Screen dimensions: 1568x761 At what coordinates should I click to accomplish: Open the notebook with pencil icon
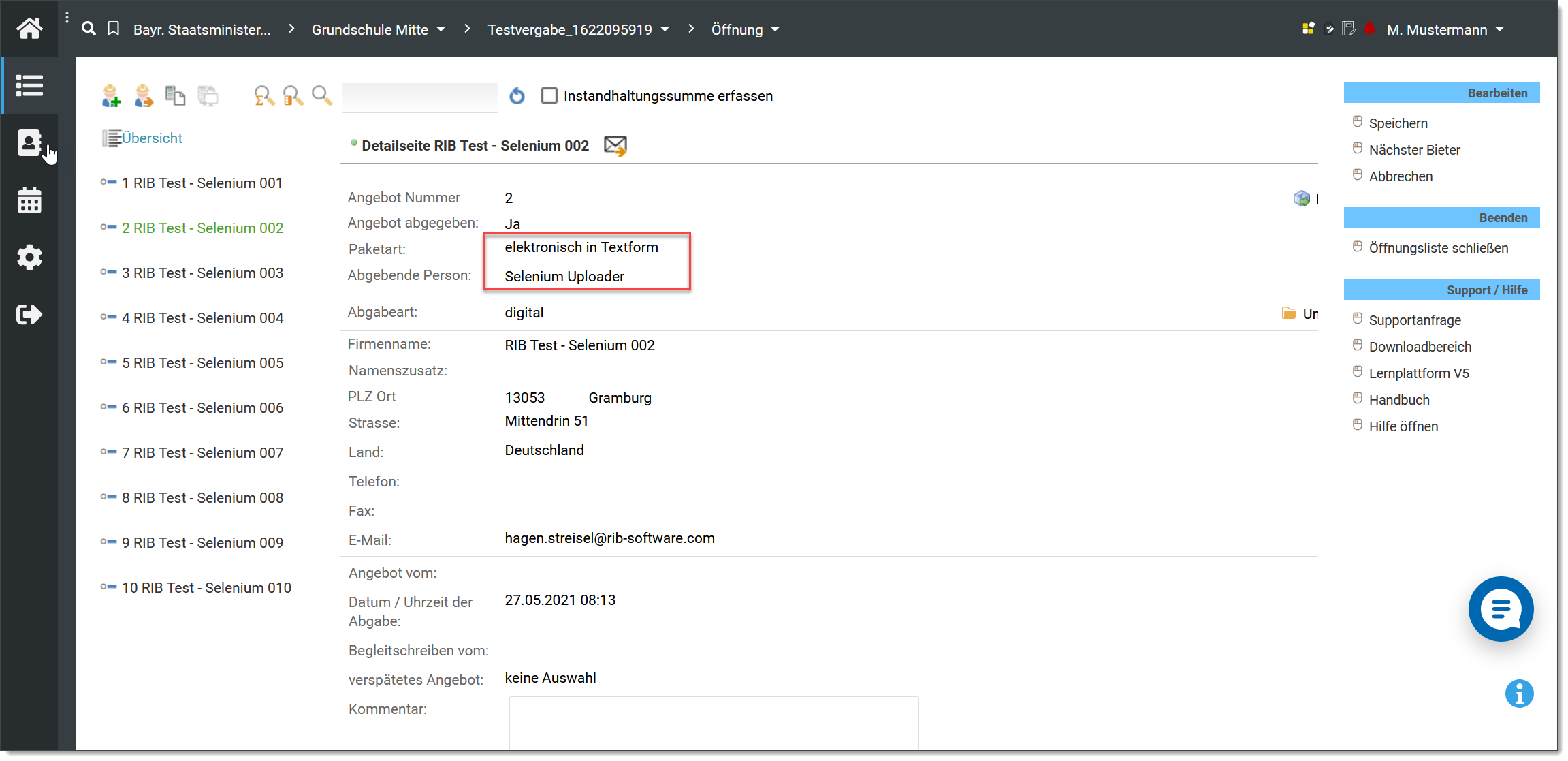click(x=1348, y=29)
